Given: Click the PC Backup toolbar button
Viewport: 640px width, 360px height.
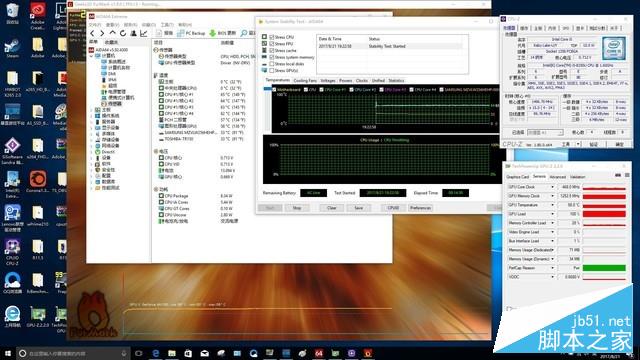Looking at the screenshot, I should click(x=191, y=33).
